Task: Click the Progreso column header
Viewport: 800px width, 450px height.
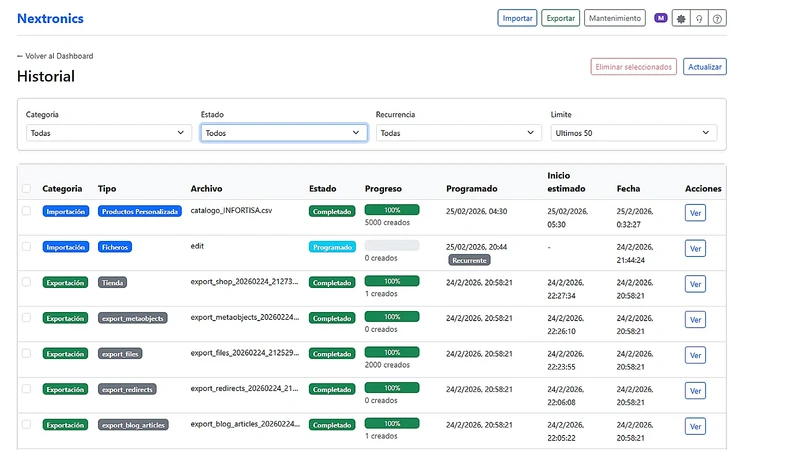Action: pos(383,189)
